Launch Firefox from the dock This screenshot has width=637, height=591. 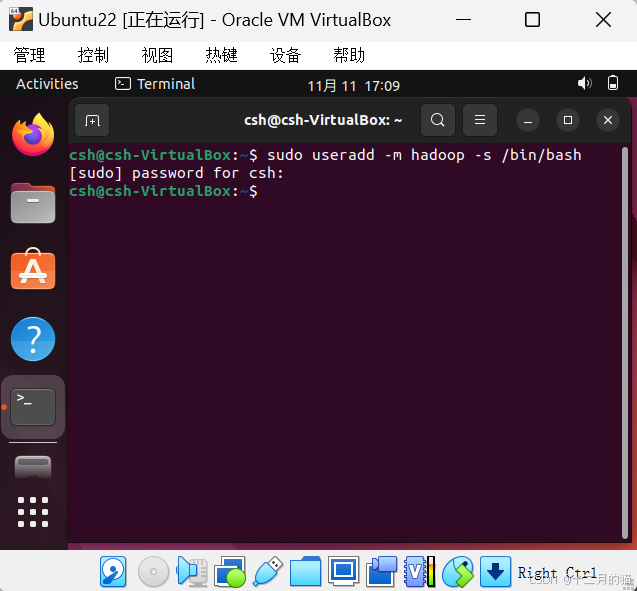(33, 134)
